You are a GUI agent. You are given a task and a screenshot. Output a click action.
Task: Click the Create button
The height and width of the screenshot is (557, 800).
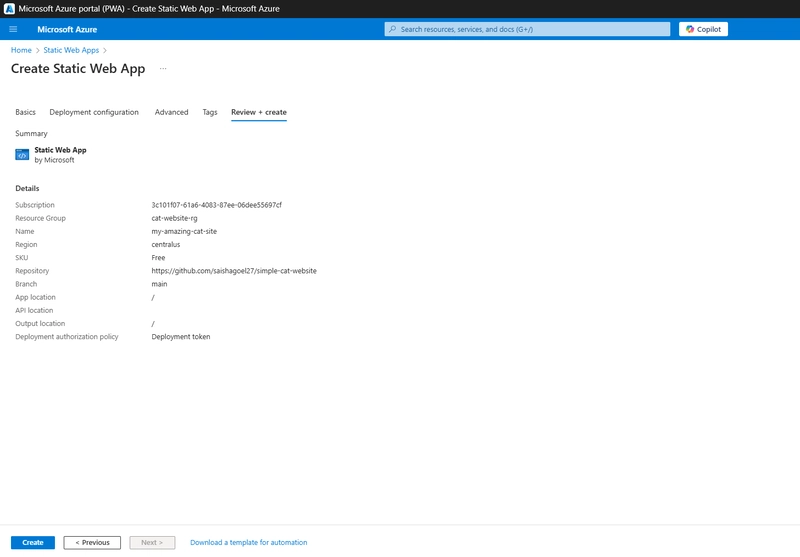[33, 542]
